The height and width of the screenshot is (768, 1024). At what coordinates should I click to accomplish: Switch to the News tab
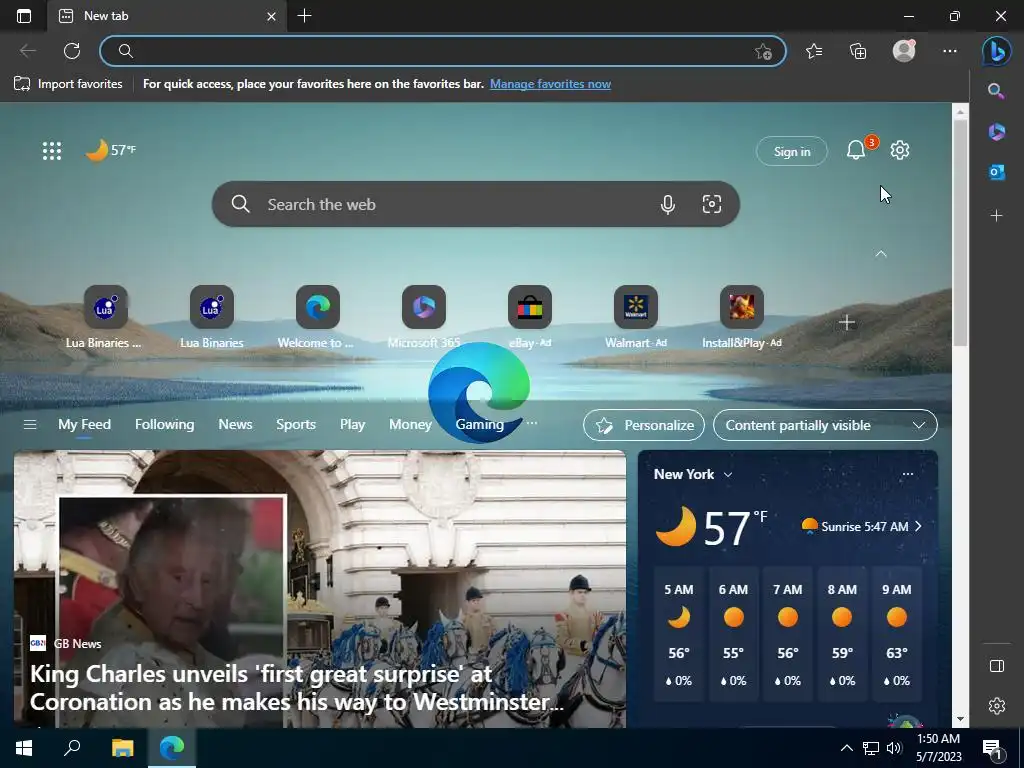pyautogui.click(x=235, y=424)
